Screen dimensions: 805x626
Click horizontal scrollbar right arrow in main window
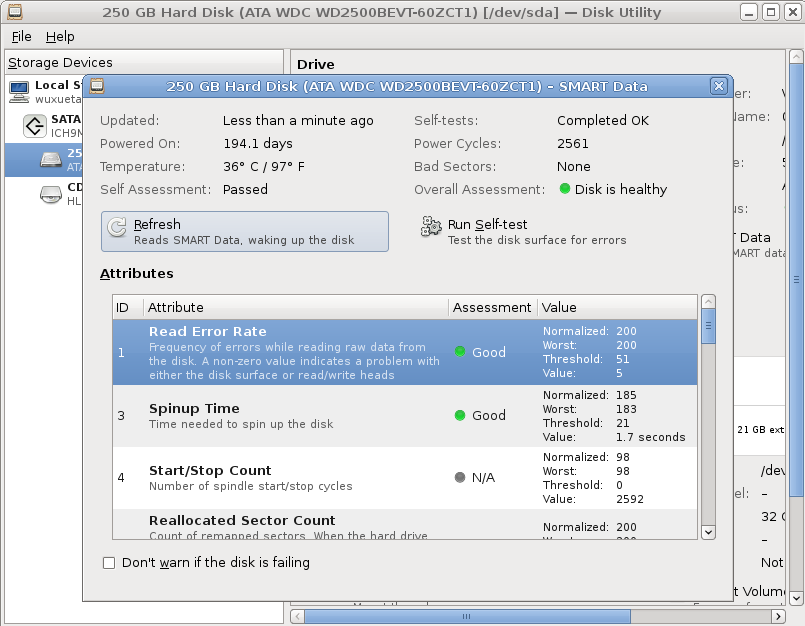[778, 616]
